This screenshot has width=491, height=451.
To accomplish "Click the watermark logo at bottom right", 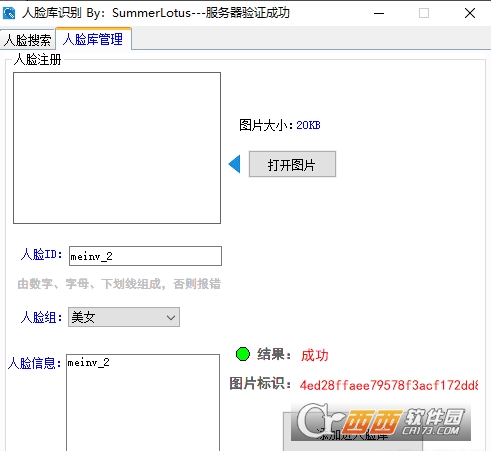I will 381,422.
